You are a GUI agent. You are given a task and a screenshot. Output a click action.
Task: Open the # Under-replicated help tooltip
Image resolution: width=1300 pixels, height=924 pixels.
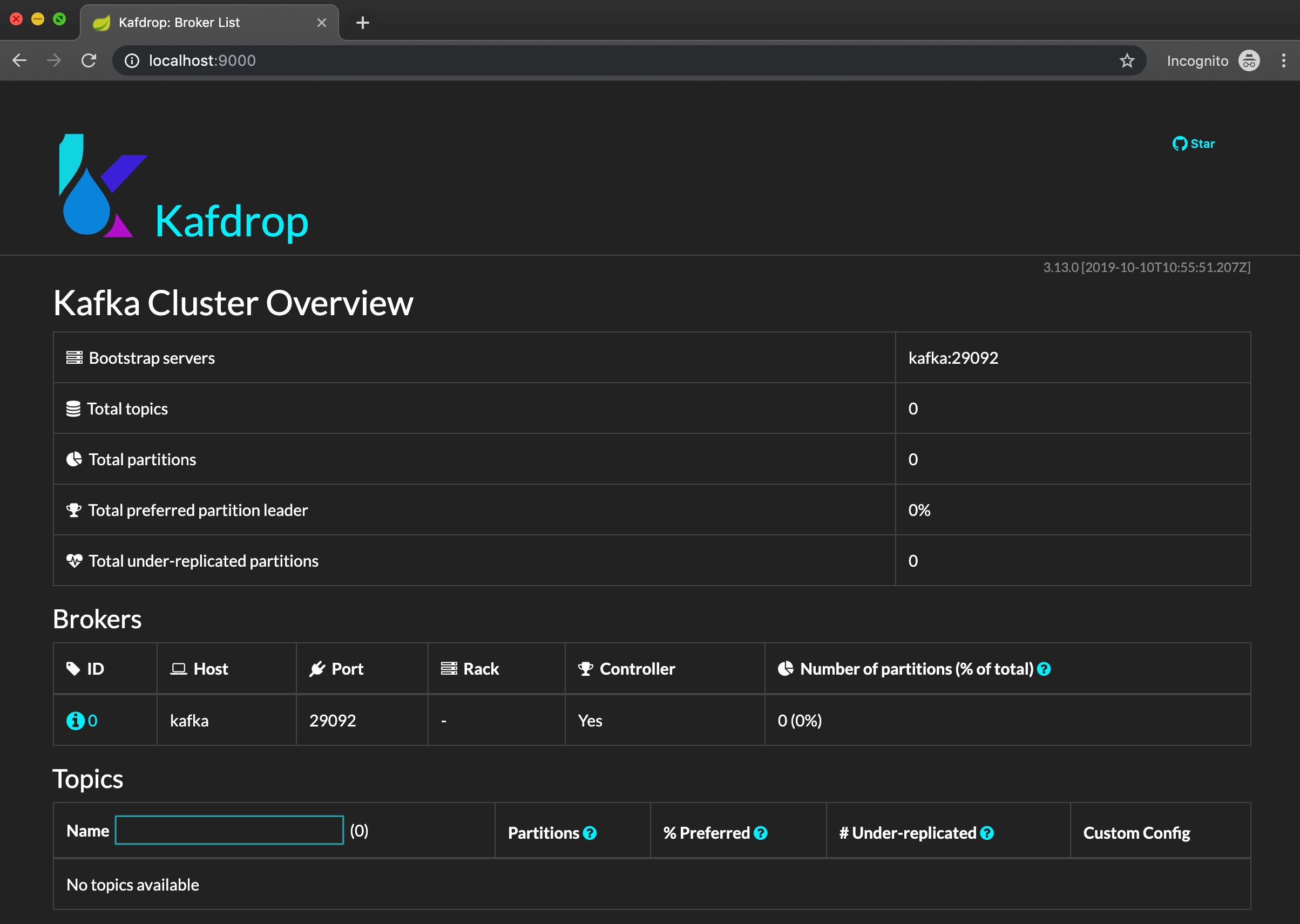click(x=986, y=833)
